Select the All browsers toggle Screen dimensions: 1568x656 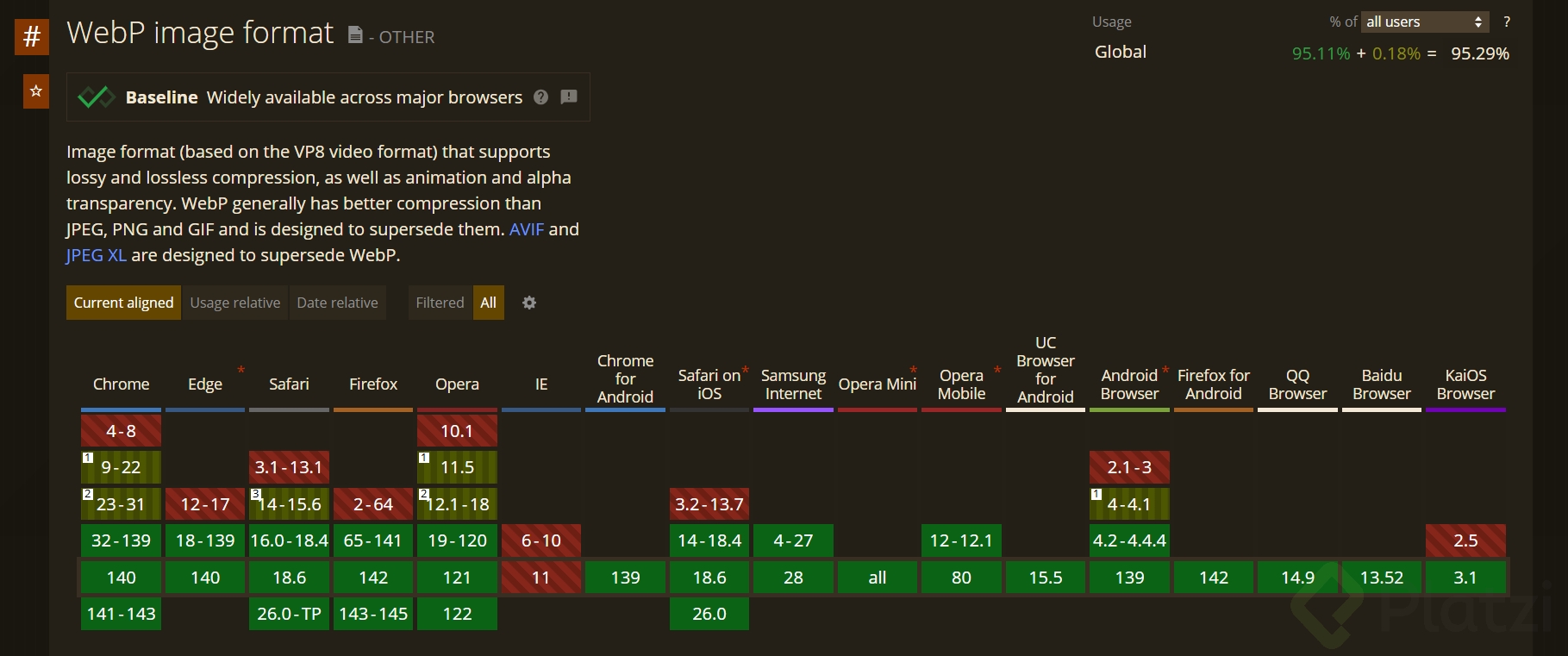click(488, 303)
